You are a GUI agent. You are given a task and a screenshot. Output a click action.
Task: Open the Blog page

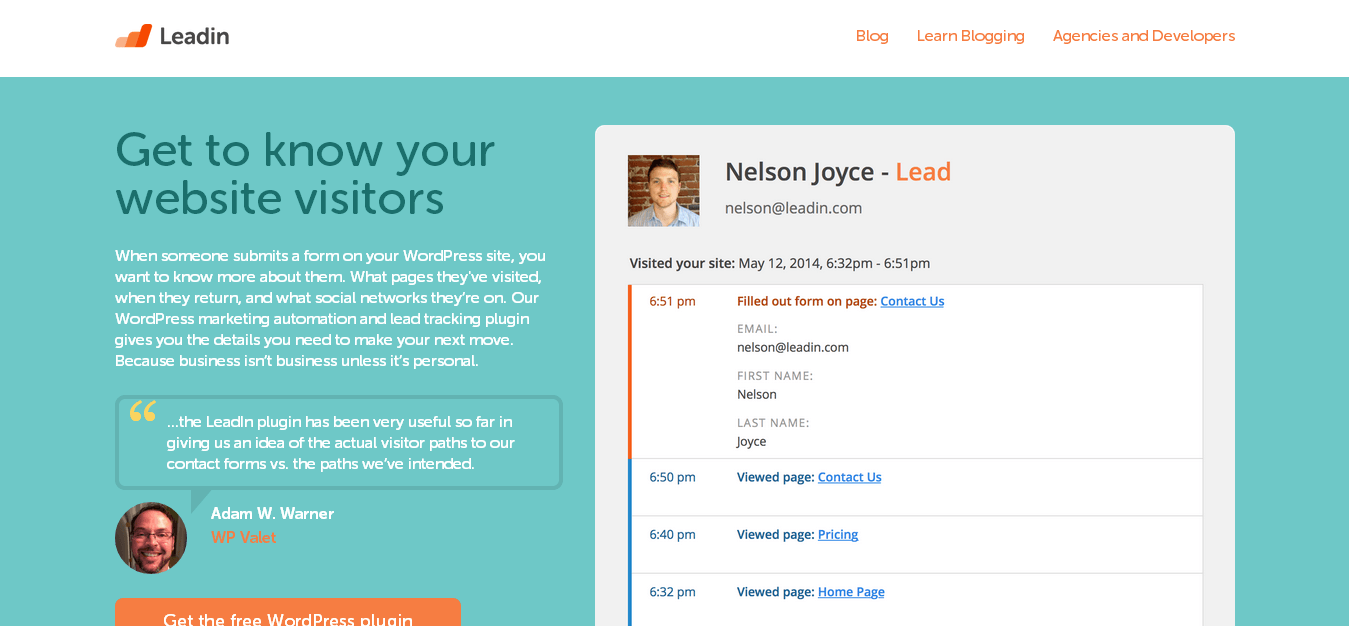pos(872,36)
